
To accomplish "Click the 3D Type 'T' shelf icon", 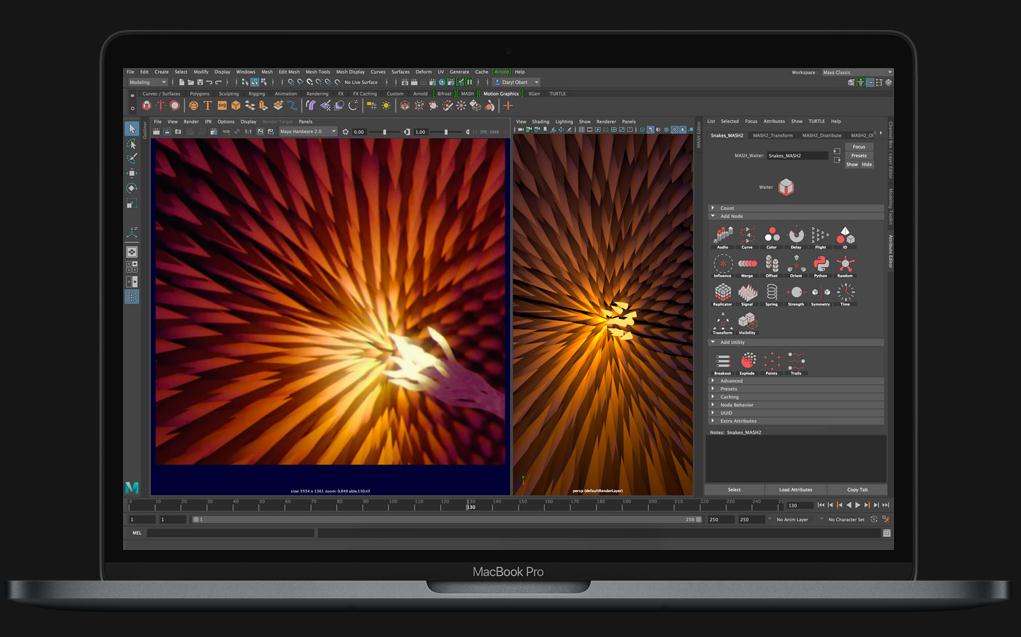I will [208, 106].
